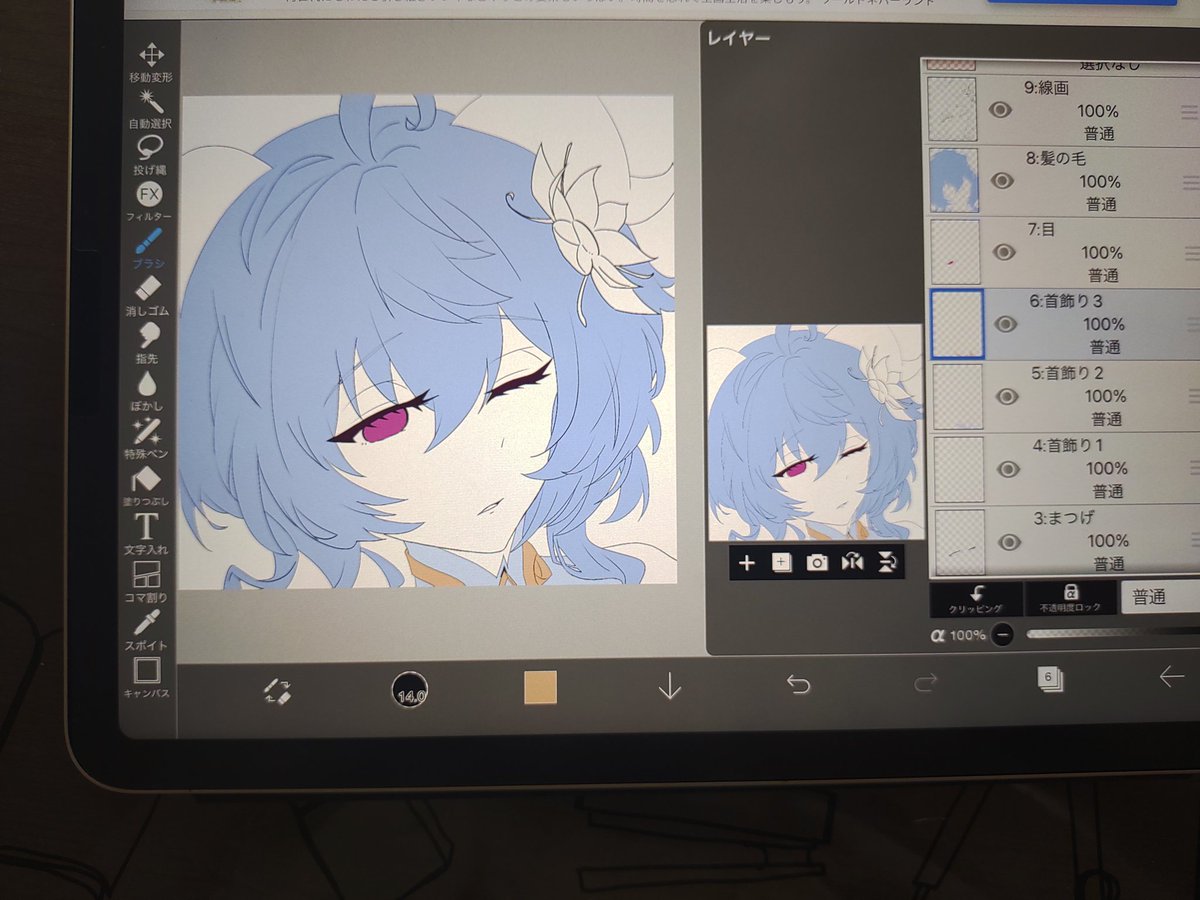The image size is (1200, 900).
Task: Select the 5:首飾り2 layer thumbnail
Action: pos(959,397)
